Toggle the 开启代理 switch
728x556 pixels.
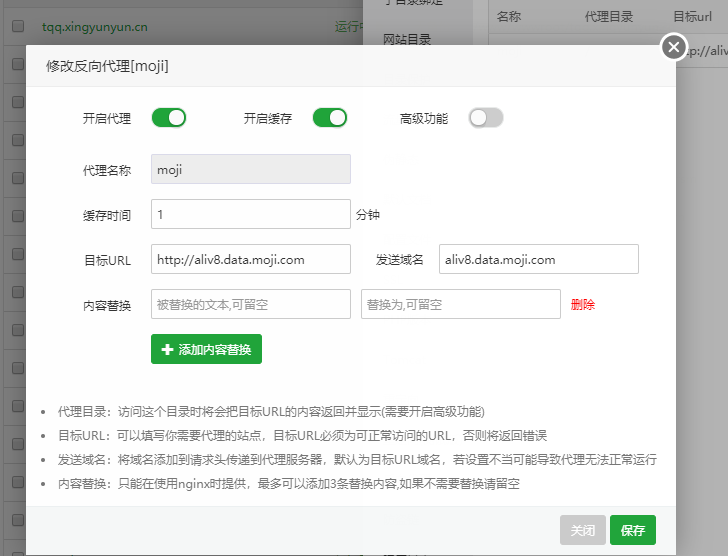click(x=169, y=118)
